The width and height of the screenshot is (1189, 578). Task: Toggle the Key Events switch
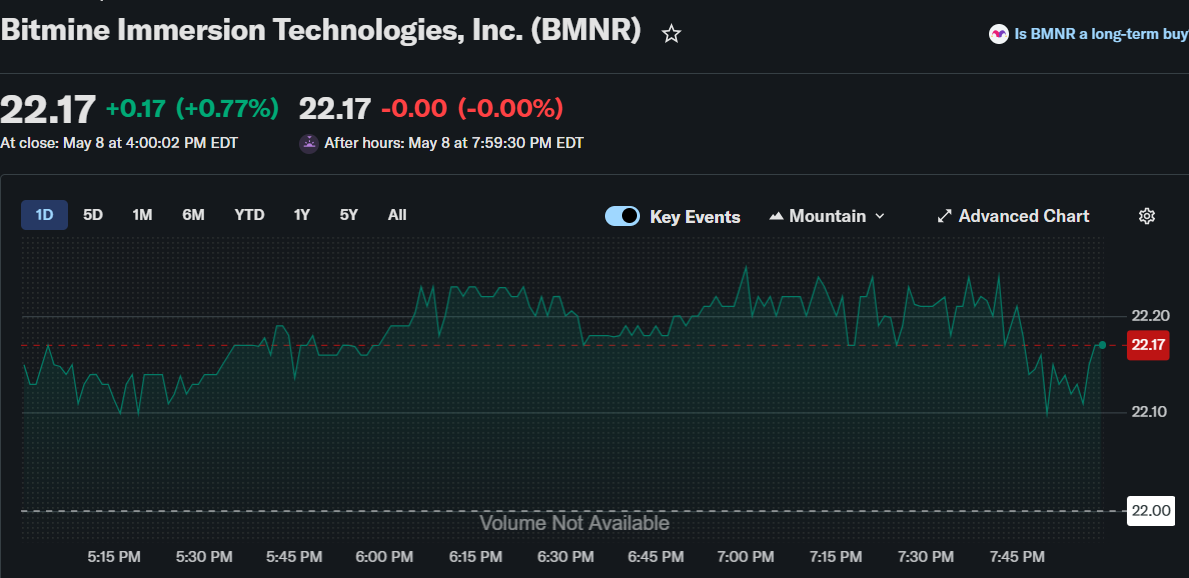pos(622,217)
